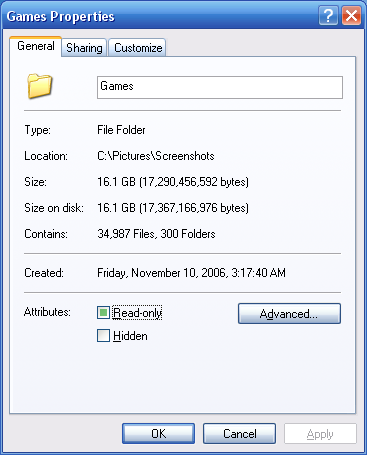
Task: Click the File Folder type value
Action: pos(121,130)
